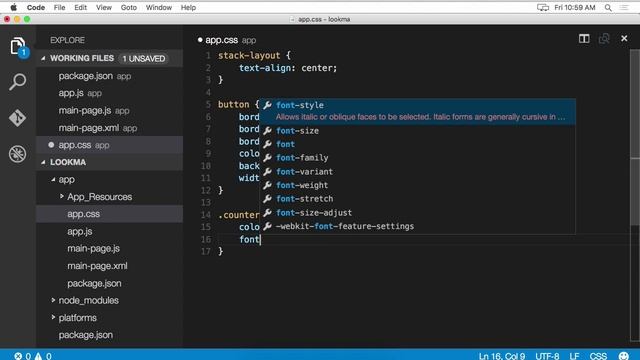Click the errors icon in status bar

click(x=18, y=356)
